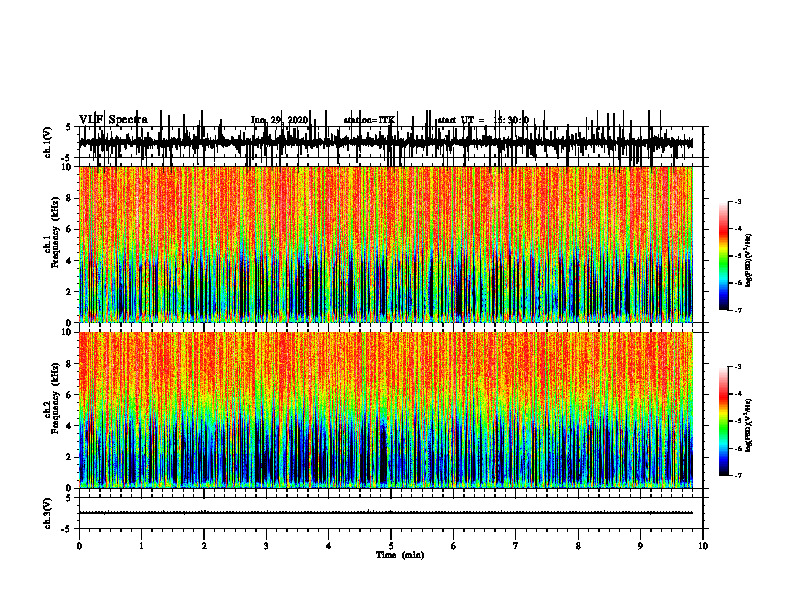Click the ch.2 colorbar PSD unit label
Image resolution: width=792 pixels, height=612 pixels.
point(749,424)
